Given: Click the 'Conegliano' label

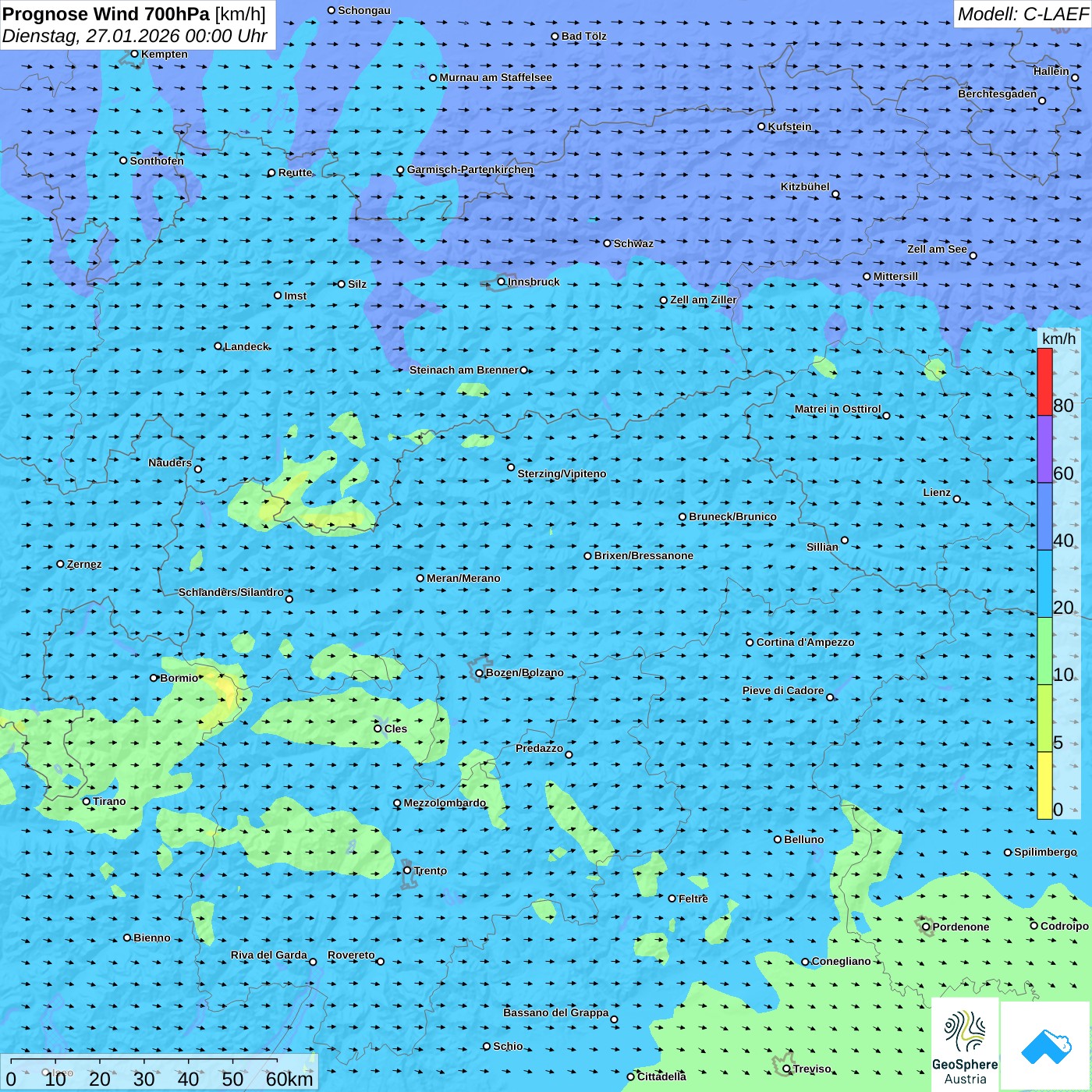Looking at the screenshot, I should tap(841, 961).
